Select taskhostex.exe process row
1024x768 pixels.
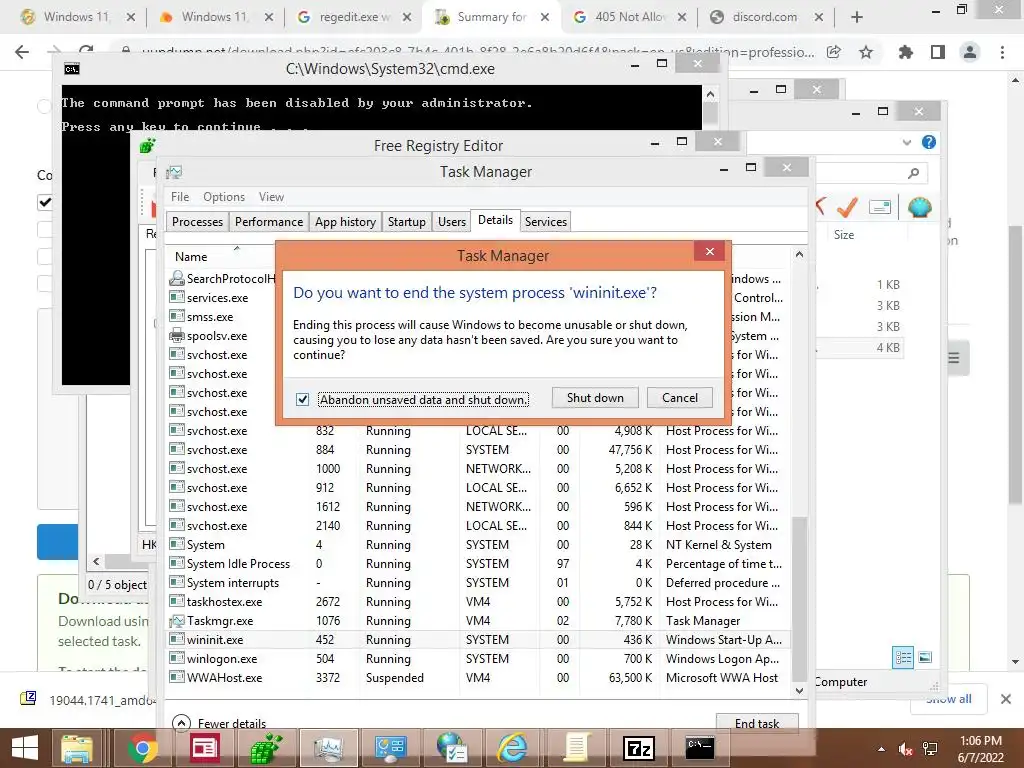tap(478, 602)
